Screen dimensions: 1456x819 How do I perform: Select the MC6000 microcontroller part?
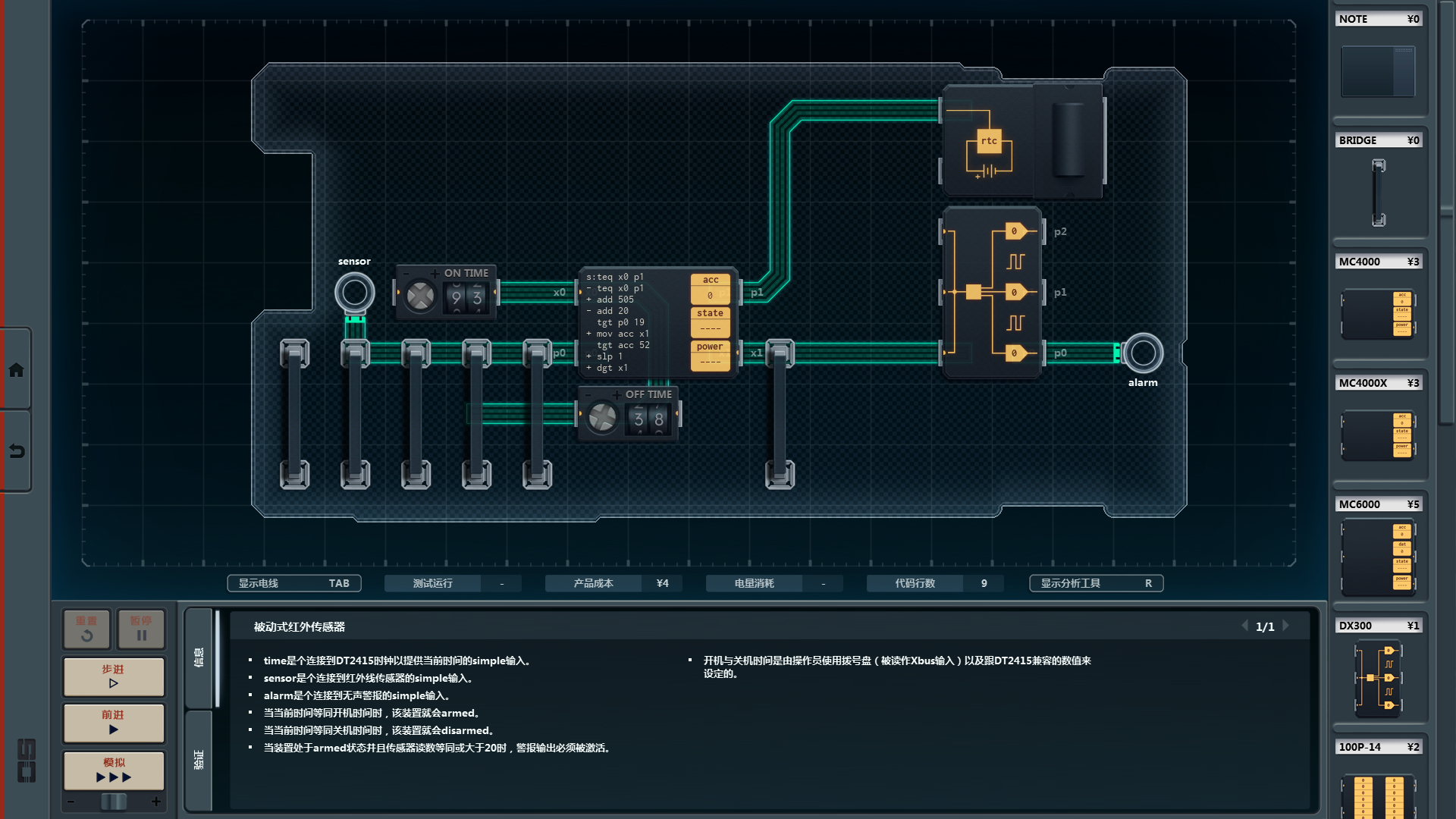pos(1378,557)
